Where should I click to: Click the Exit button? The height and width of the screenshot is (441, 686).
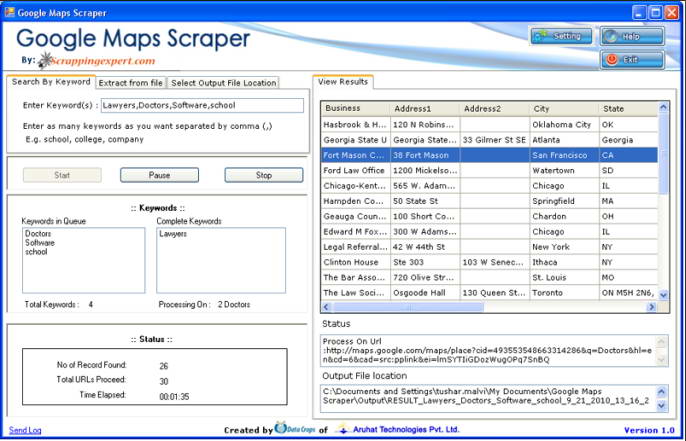coord(632,60)
